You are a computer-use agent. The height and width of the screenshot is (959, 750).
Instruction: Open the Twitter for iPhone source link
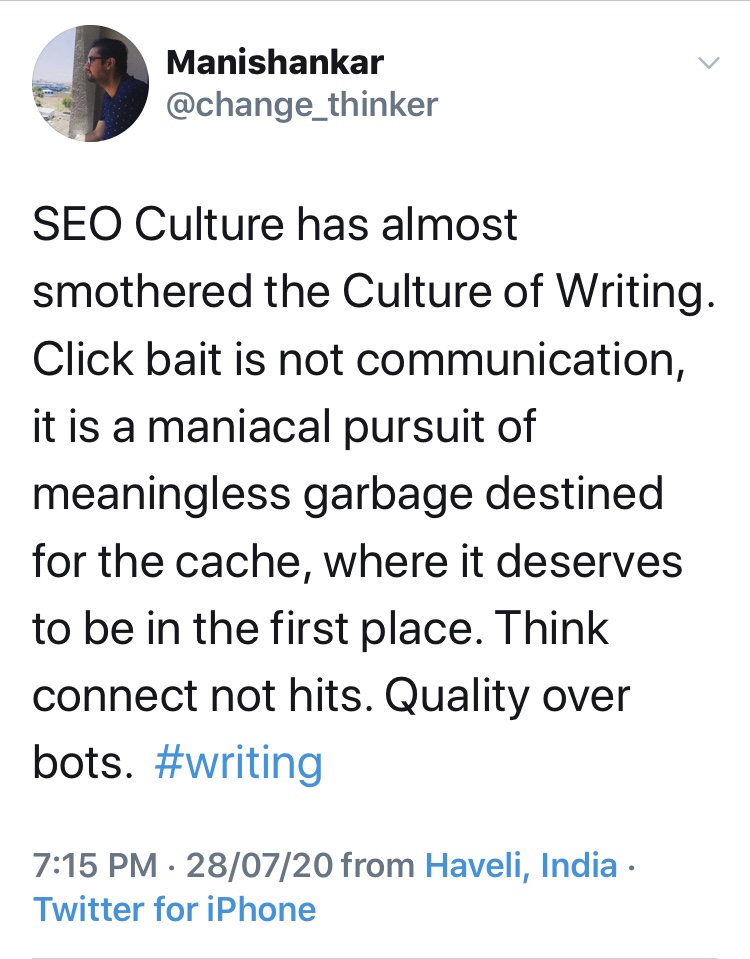174,909
